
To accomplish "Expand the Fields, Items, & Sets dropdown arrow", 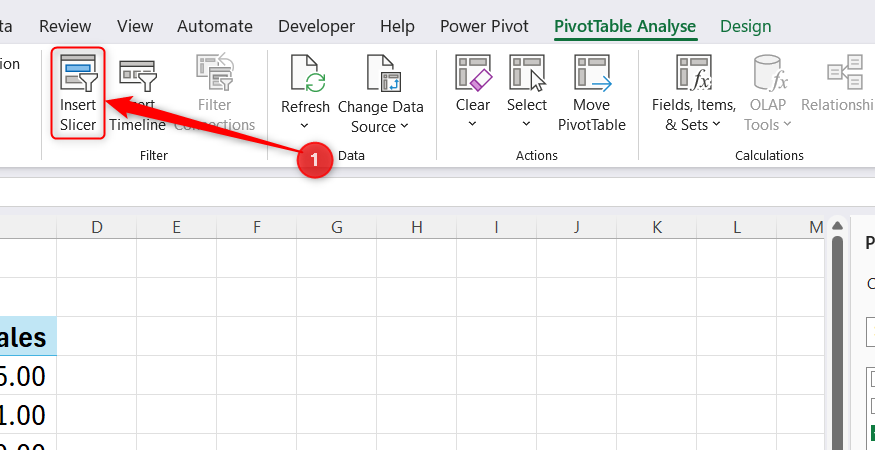I will coord(717,124).
